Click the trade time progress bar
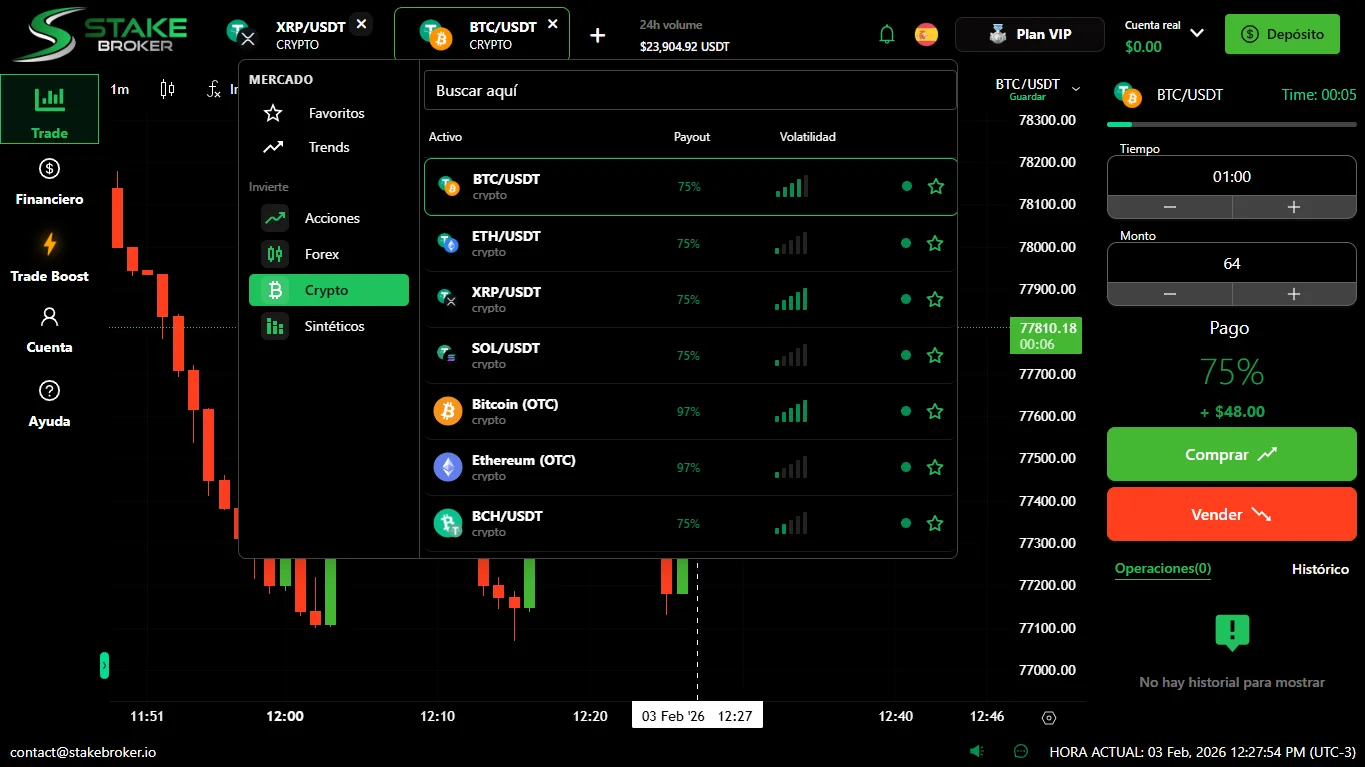The image size is (1365, 767). point(1232,124)
